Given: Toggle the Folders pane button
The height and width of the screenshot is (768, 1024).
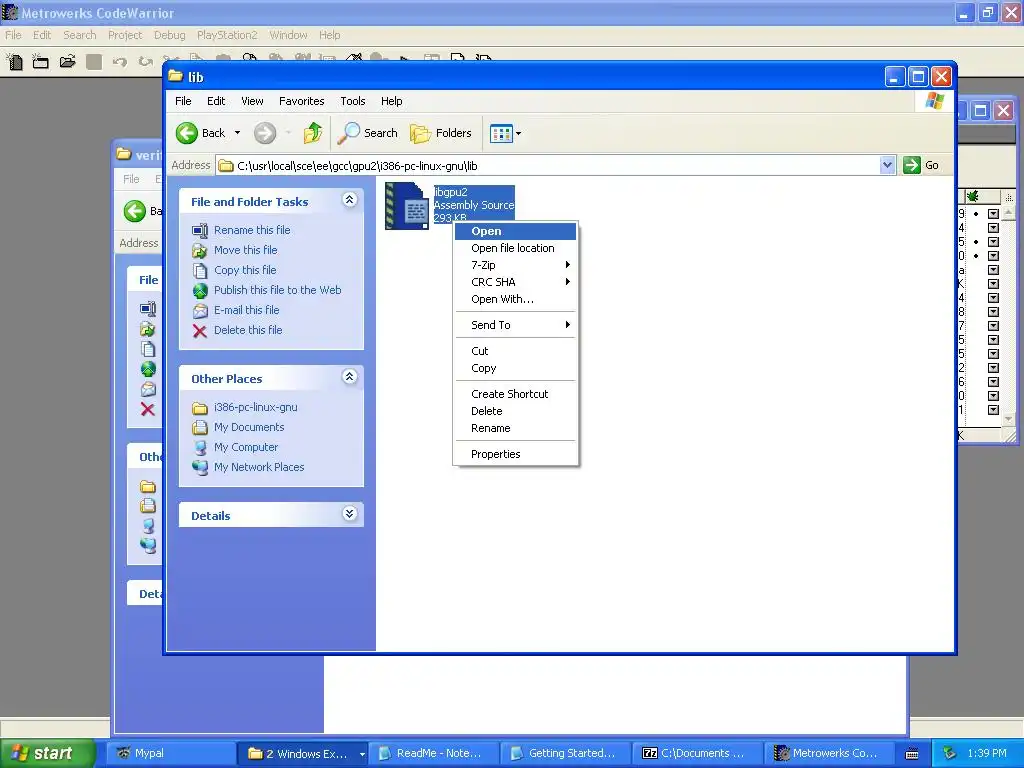Looking at the screenshot, I should click(x=440, y=133).
